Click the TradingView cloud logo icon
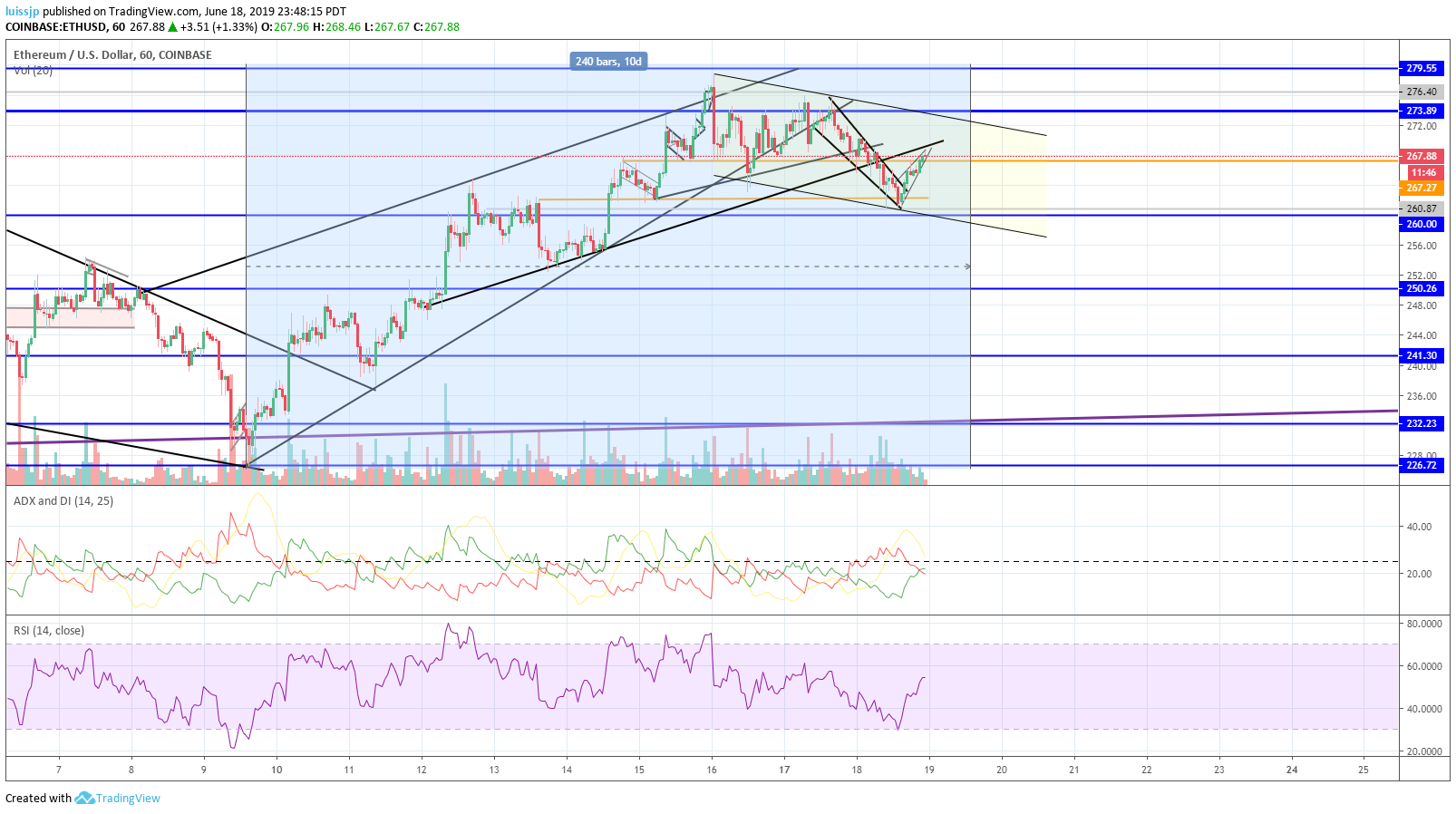This screenshot has width=1456, height=814. click(84, 798)
